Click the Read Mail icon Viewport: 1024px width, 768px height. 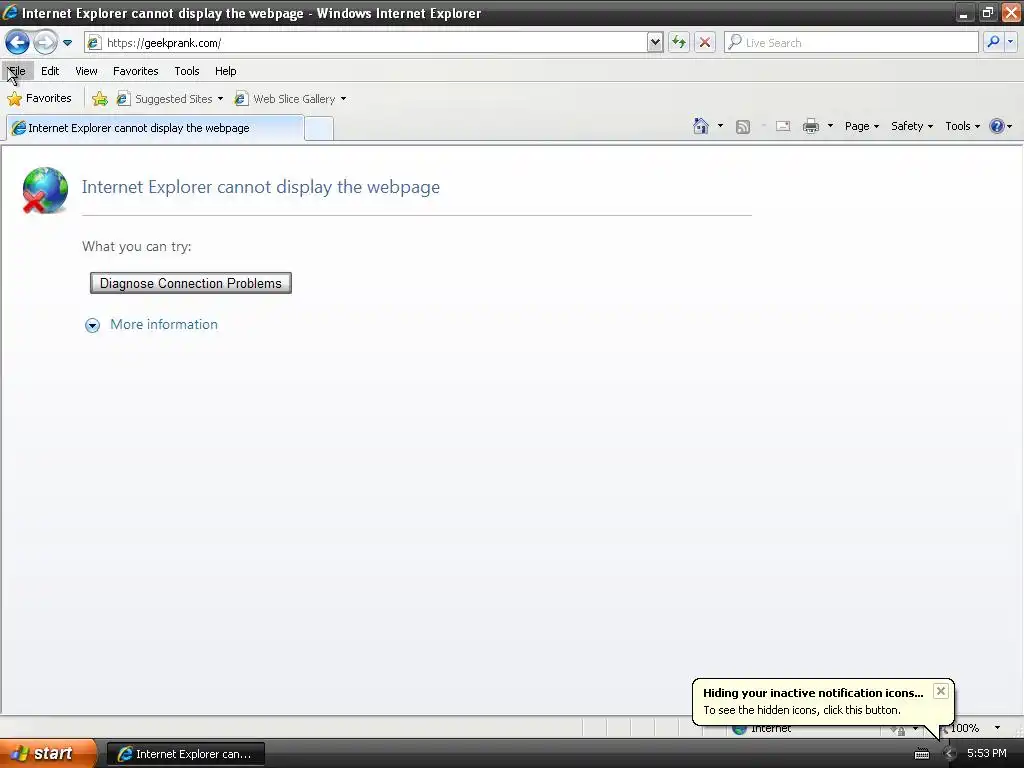783,126
